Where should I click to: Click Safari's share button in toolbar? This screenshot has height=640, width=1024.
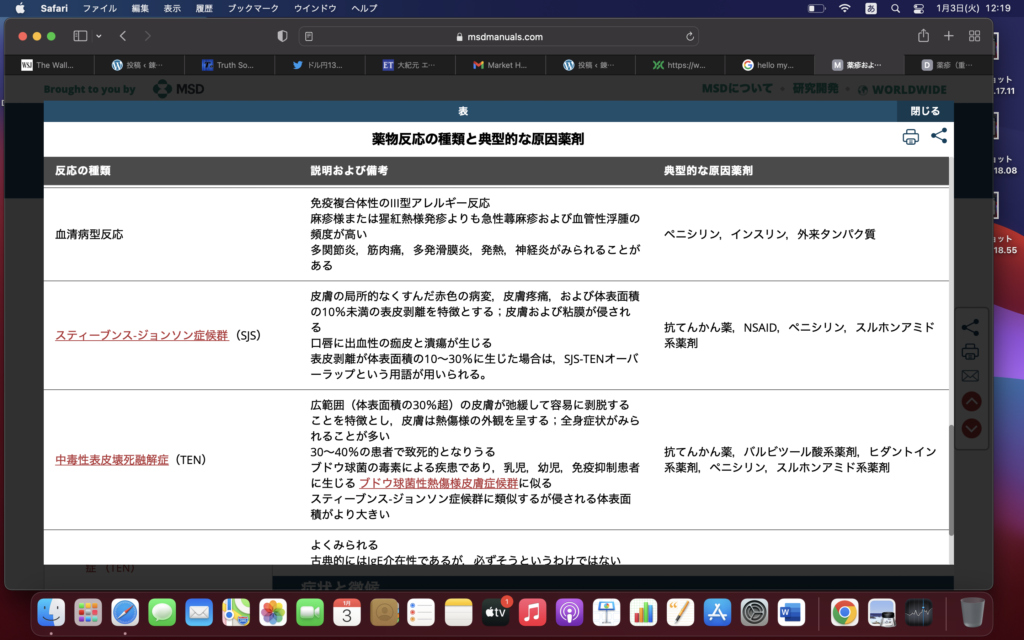[923, 36]
